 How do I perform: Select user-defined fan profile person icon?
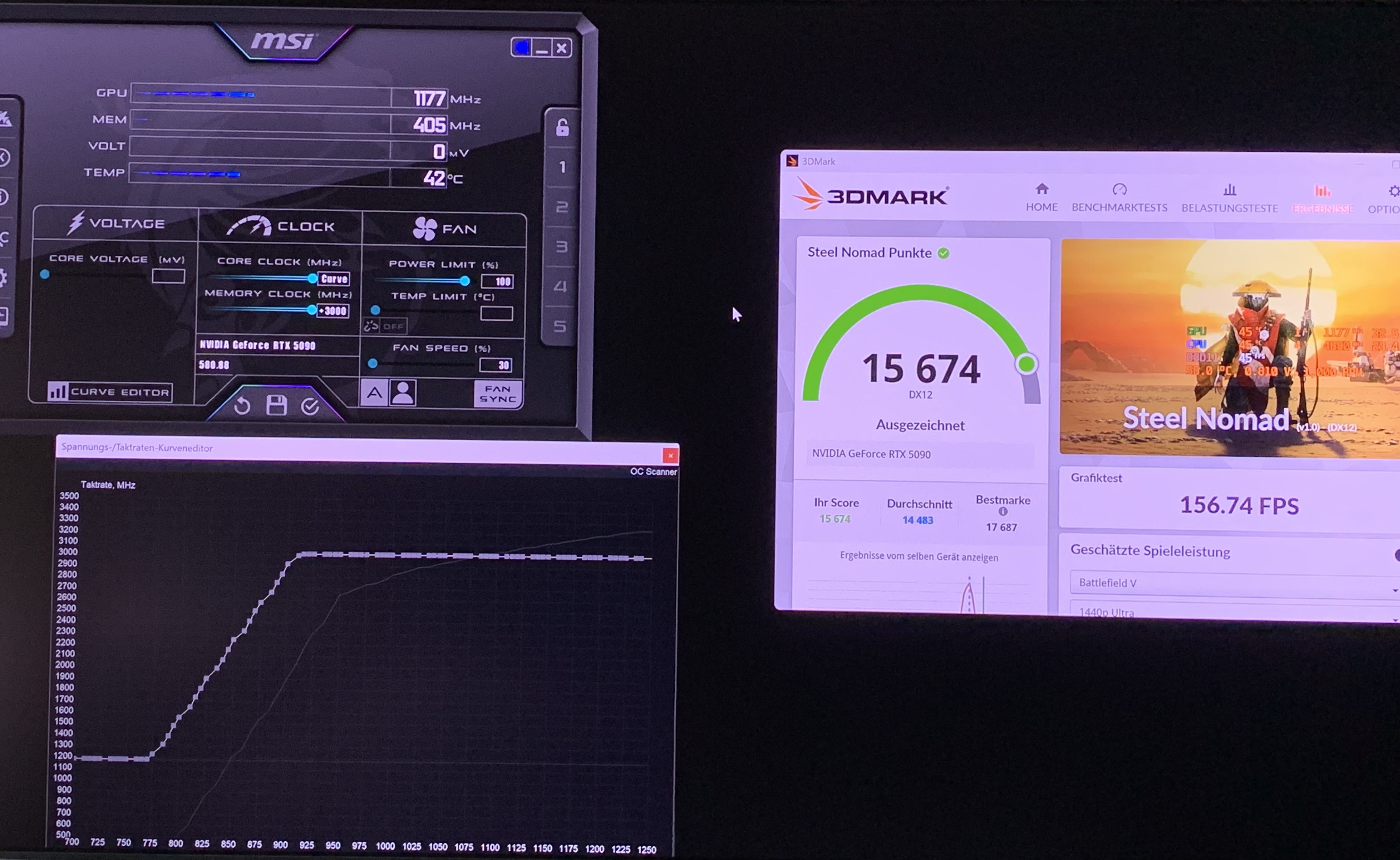click(x=403, y=393)
